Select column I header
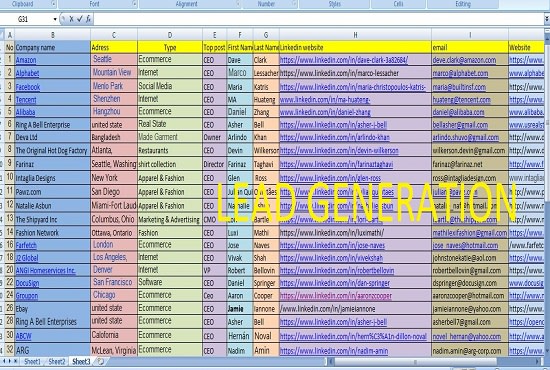 point(470,35)
